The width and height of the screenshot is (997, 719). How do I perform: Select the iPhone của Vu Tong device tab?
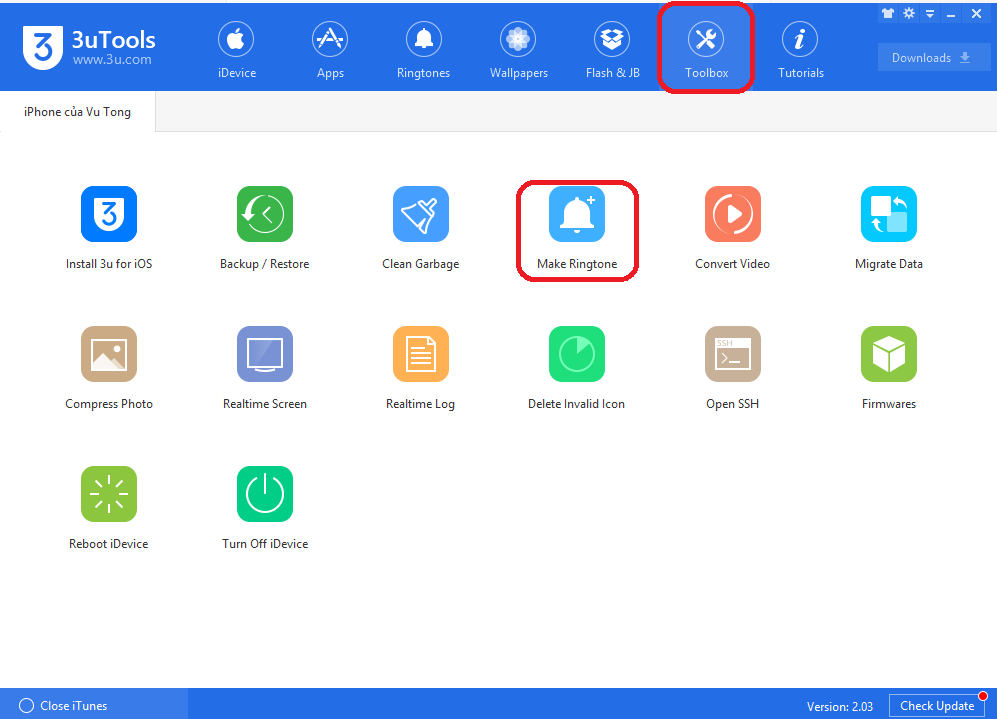click(x=78, y=112)
